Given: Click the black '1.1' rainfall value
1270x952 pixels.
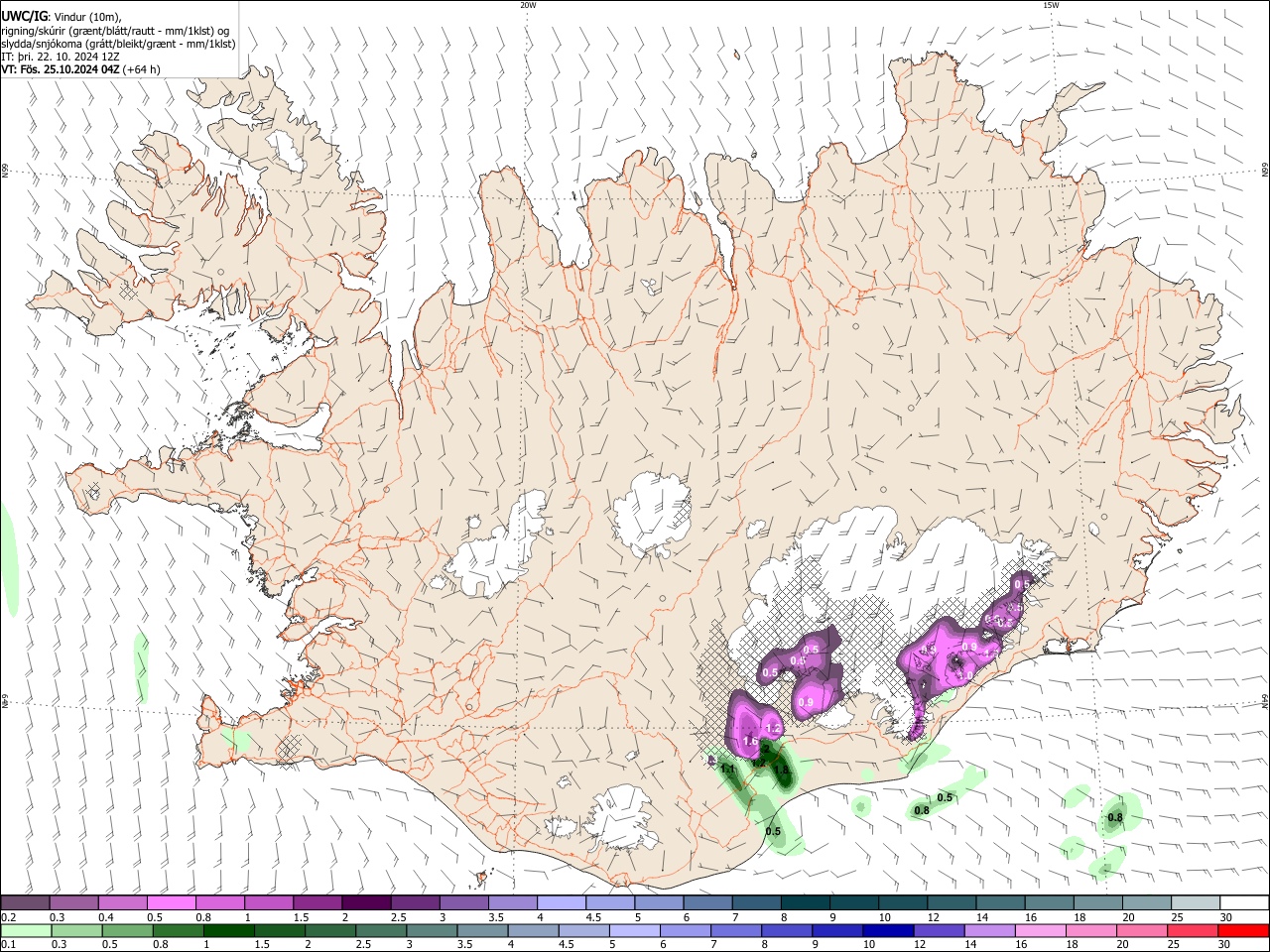Looking at the screenshot, I should pos(727,770).
